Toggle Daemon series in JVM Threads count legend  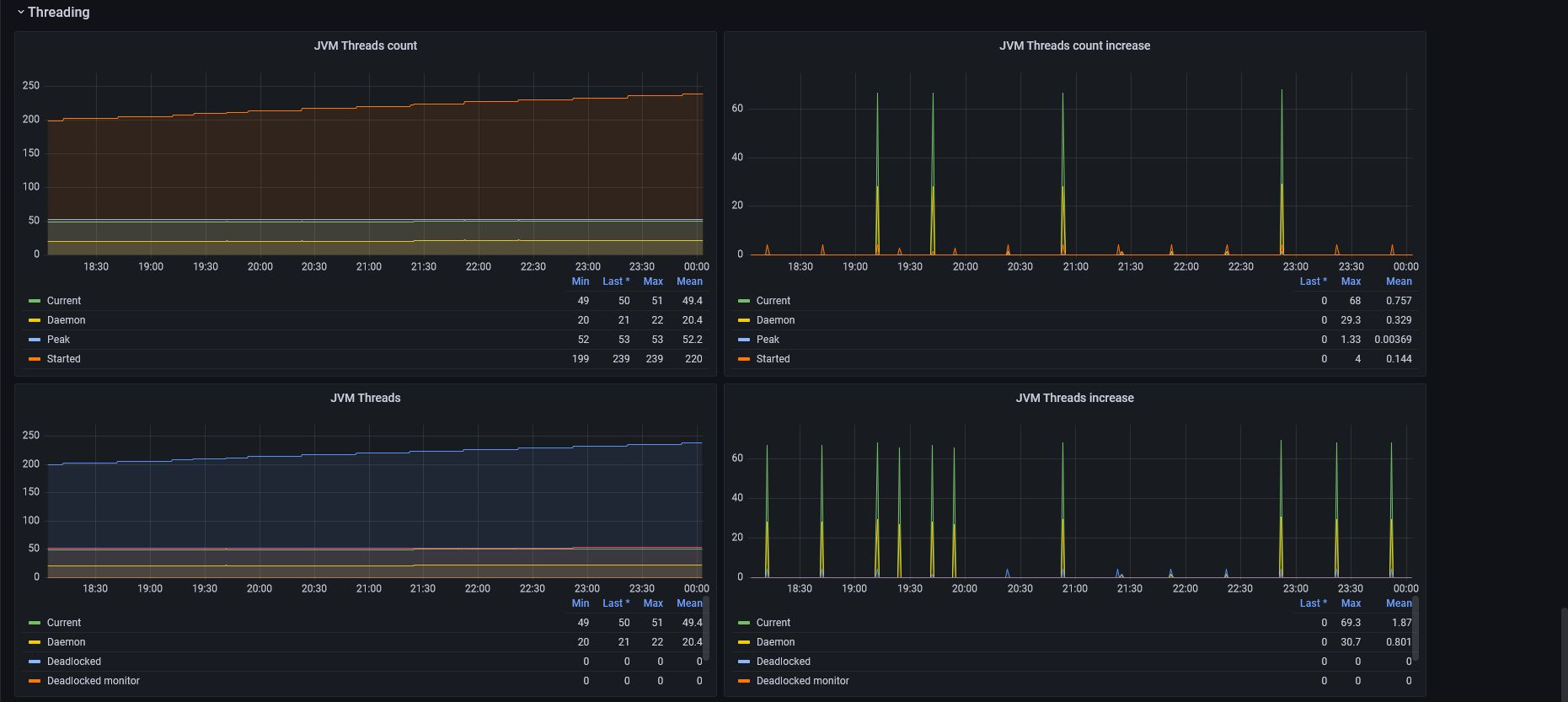tap(66, 320)
